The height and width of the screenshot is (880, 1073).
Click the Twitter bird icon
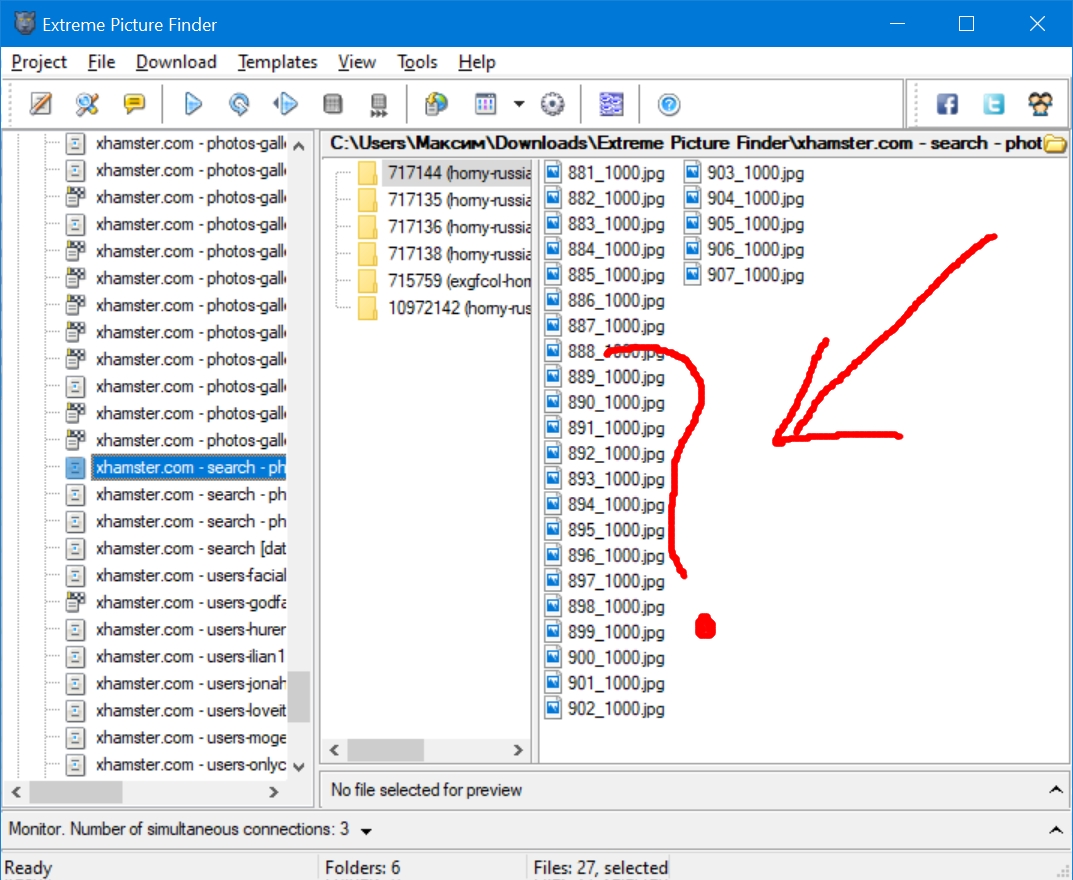click(x=994, y=104)
